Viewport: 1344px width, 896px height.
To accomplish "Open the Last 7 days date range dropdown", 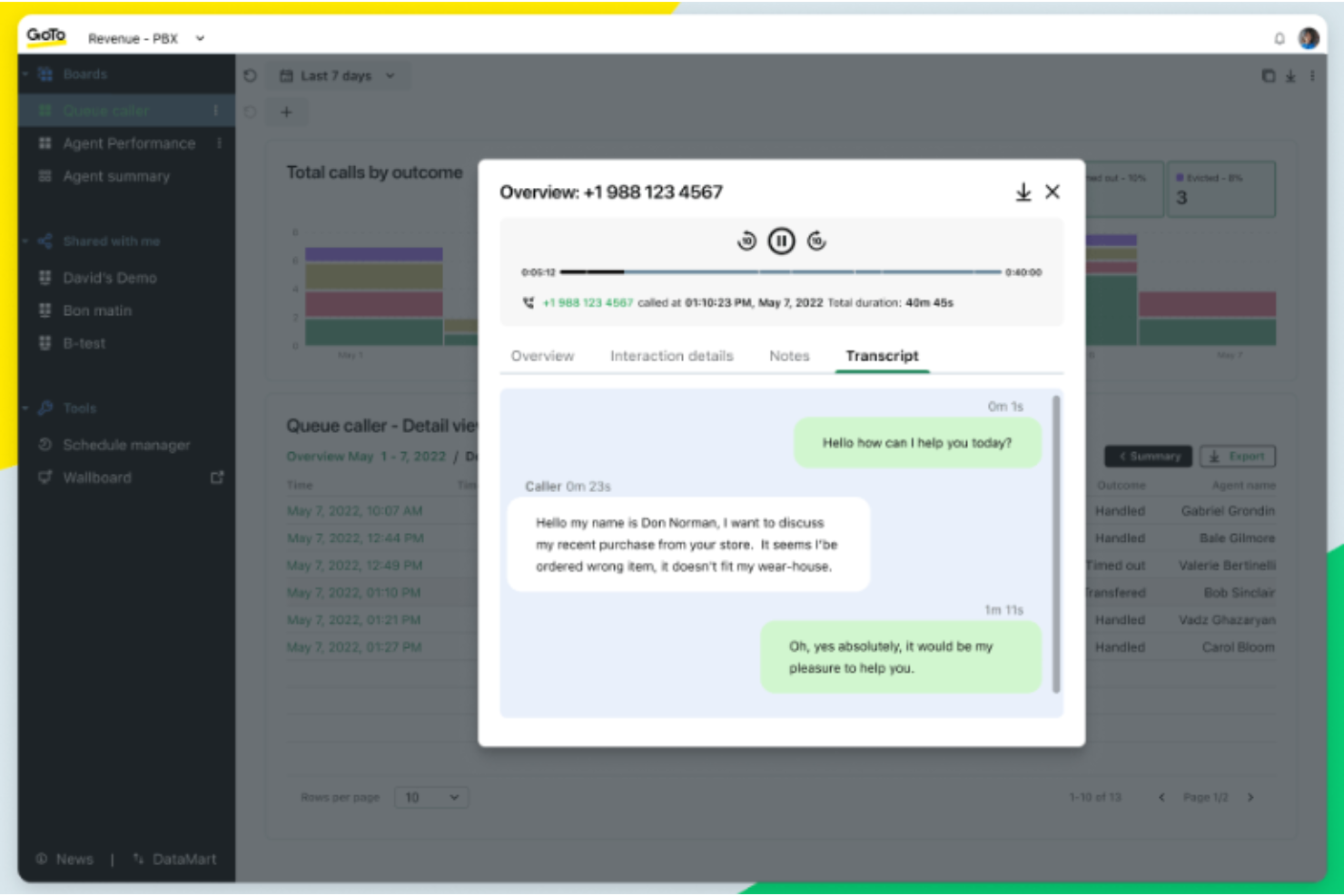I will [340, 76].
